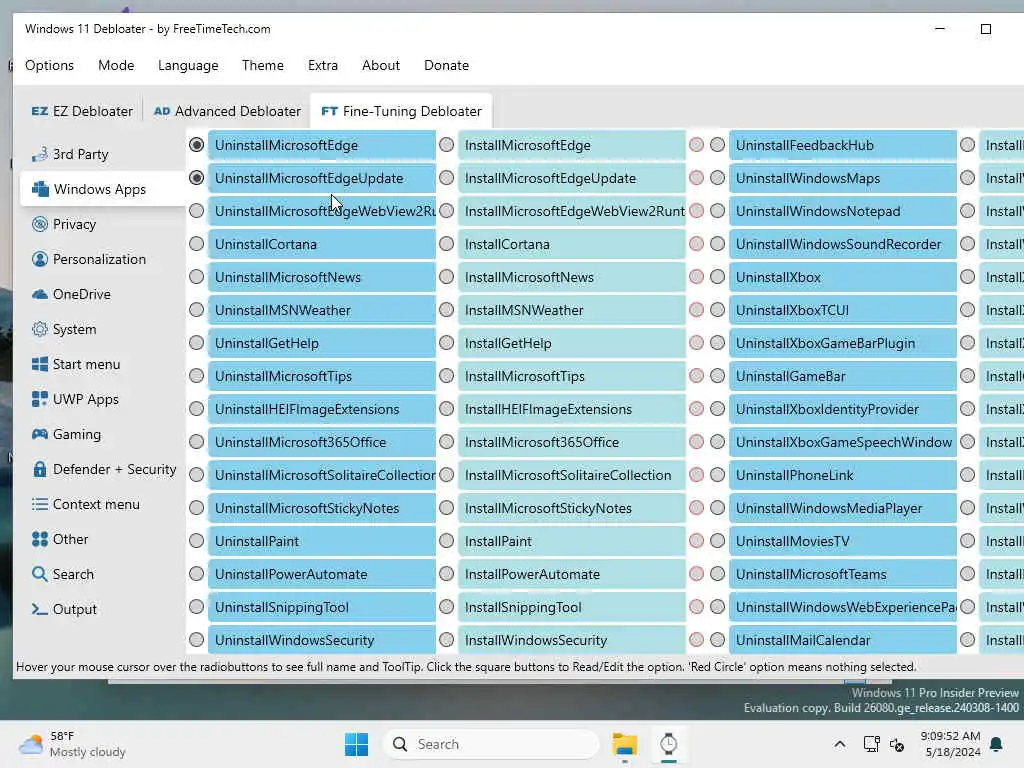Click the InstallPowerAutomate button
This screenshot has height=768, width=1024.
point(571,574)
